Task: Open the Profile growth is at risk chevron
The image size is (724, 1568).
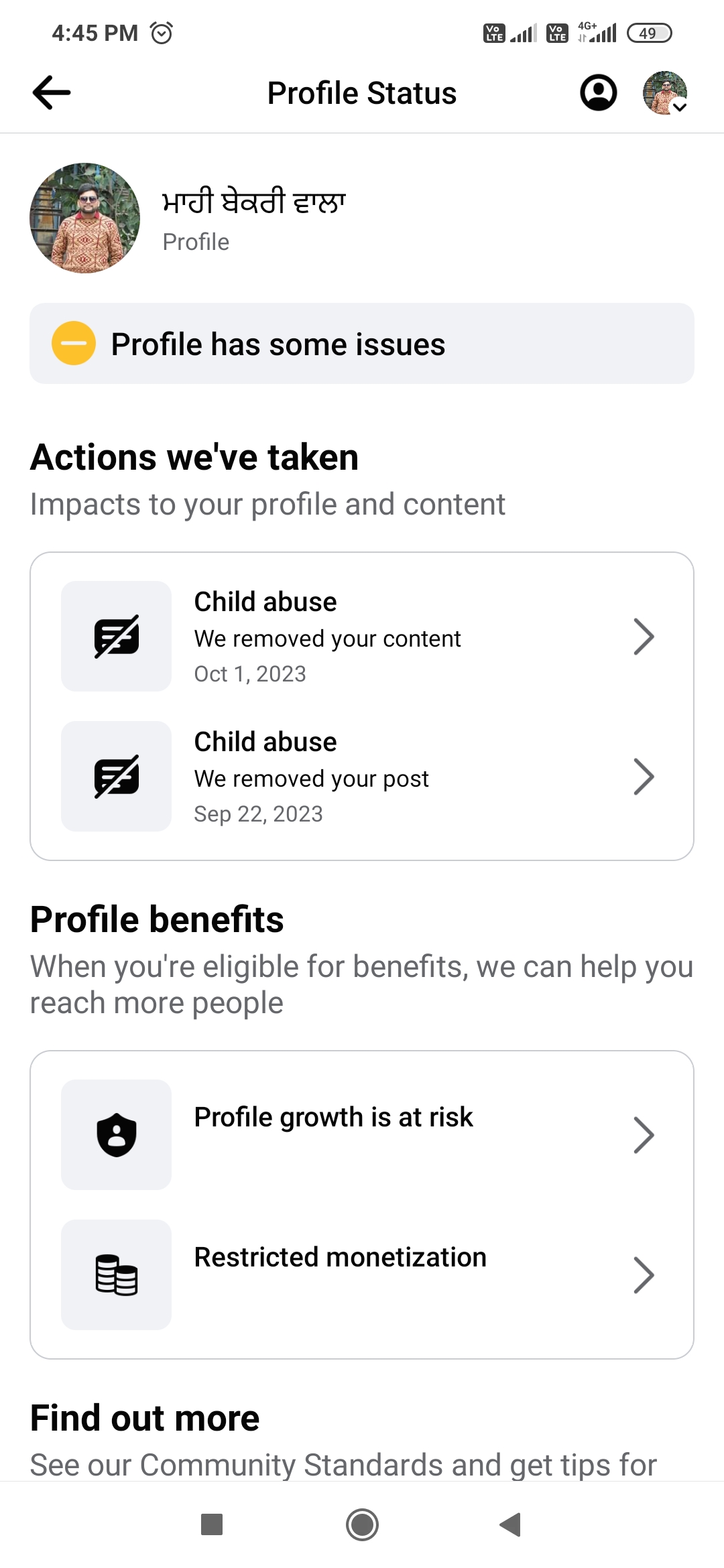Action: click(x=644, y=1135)
